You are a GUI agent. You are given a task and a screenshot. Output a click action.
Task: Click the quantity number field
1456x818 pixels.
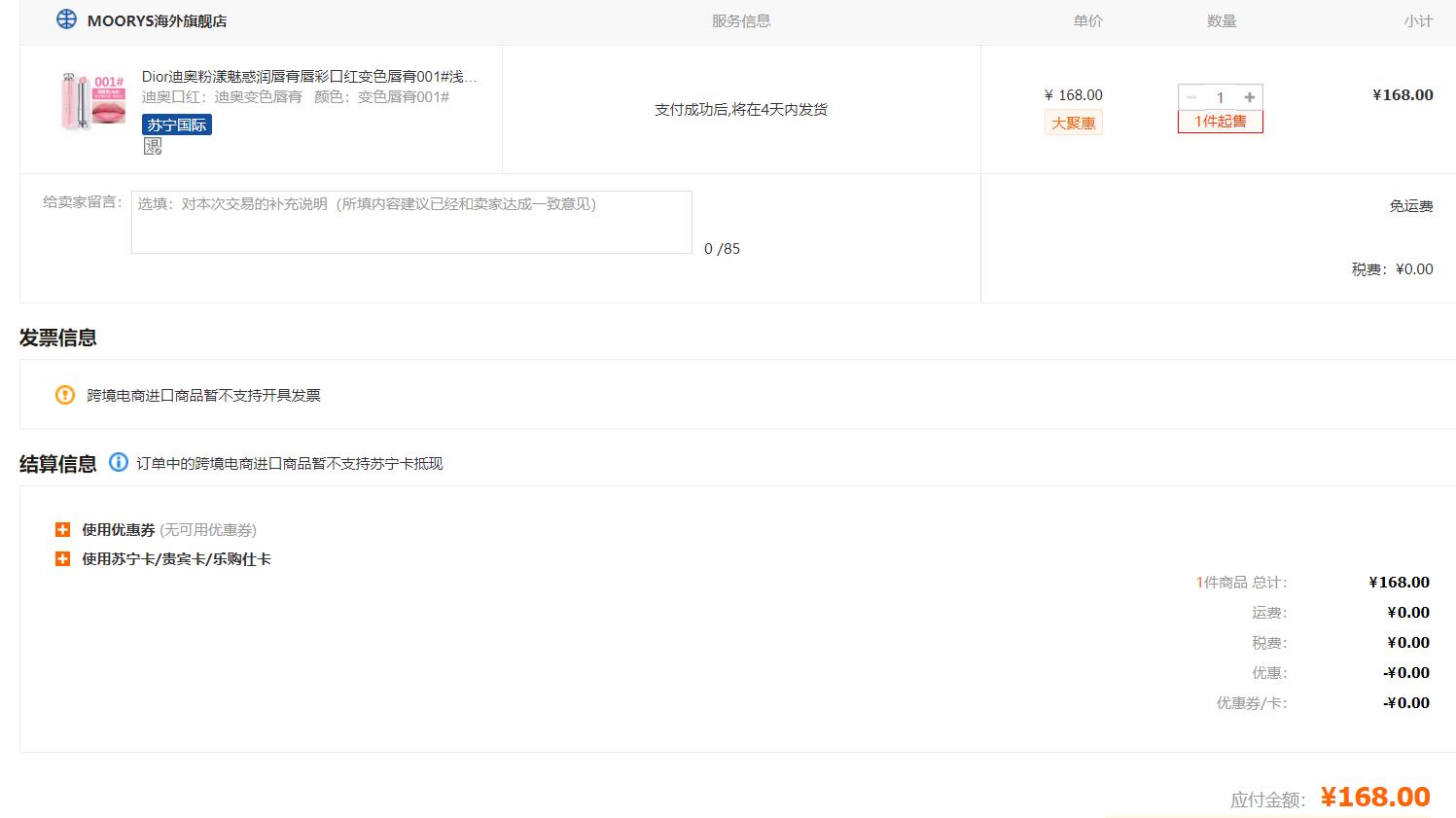pyautogui.click(x=1220, y=97)
